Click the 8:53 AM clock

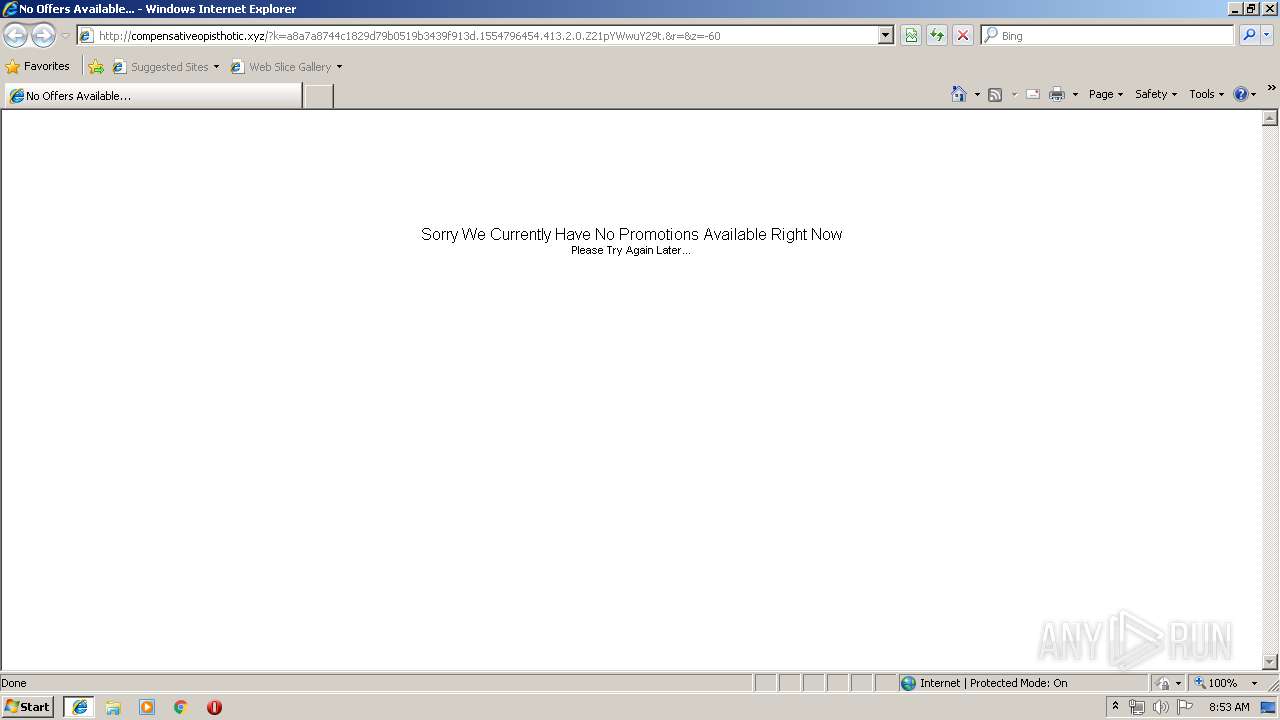(x=1229, y=707)
